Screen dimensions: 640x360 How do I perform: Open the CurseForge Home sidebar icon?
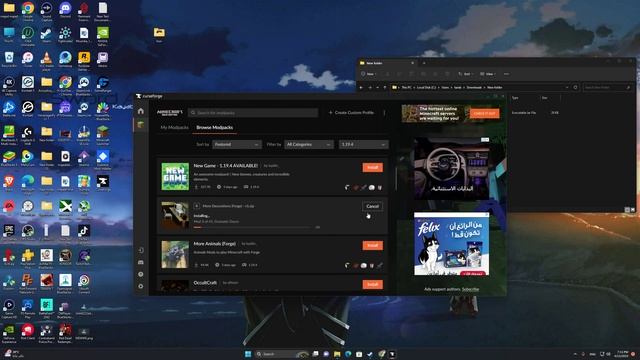[141, 111]
